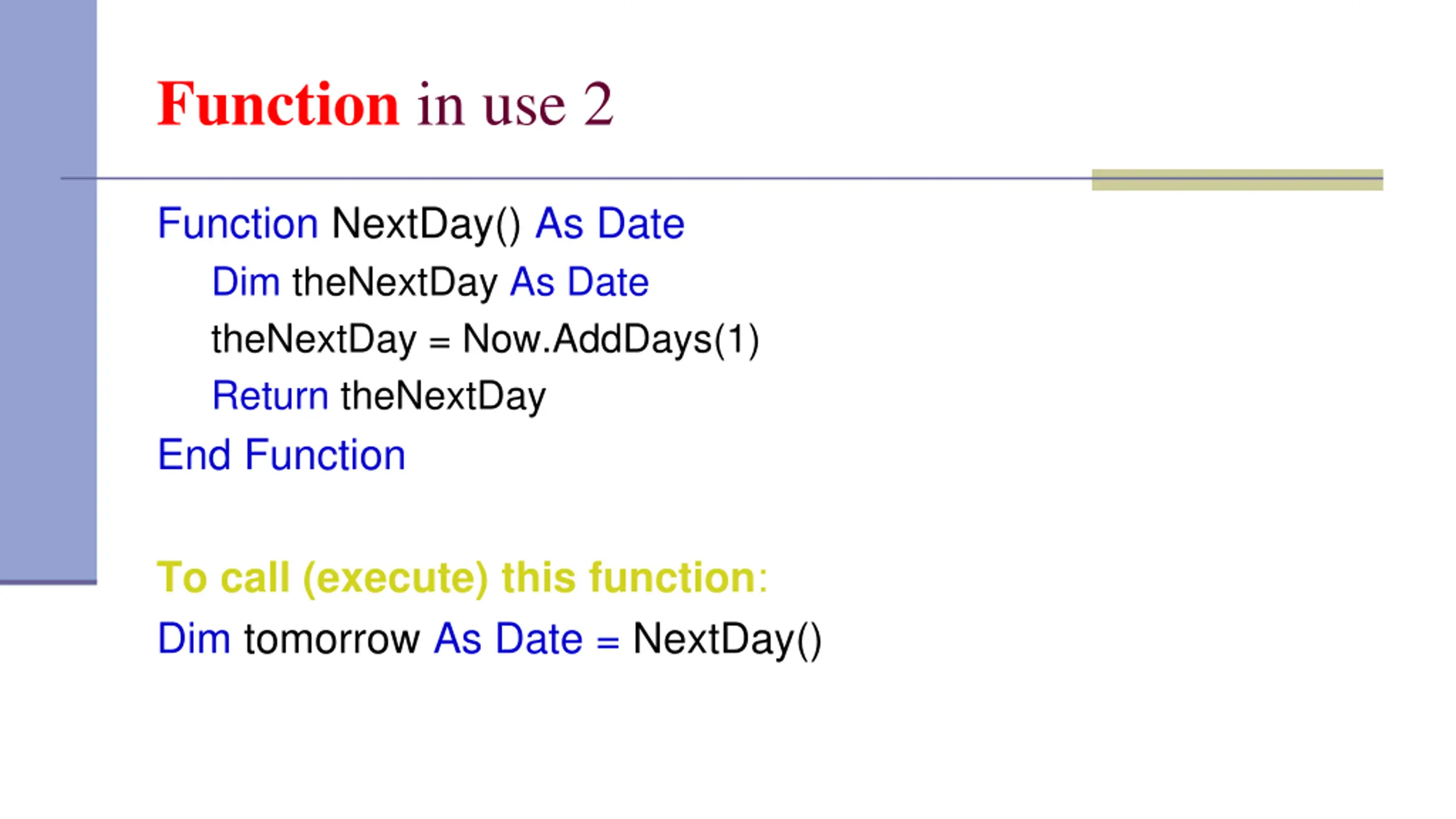The image size is (1456, 819).
Task: Select the red word 'Function' in the title
Action: point(278,104)
